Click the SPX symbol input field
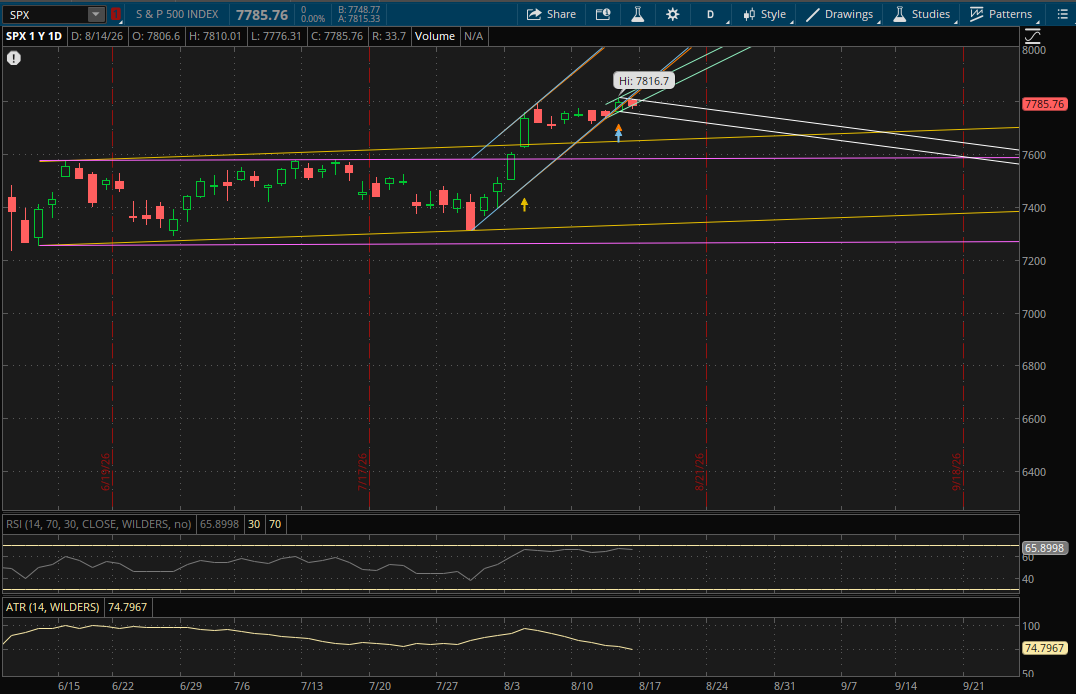This screenshot has width=1076, height=694. (46, 14)
